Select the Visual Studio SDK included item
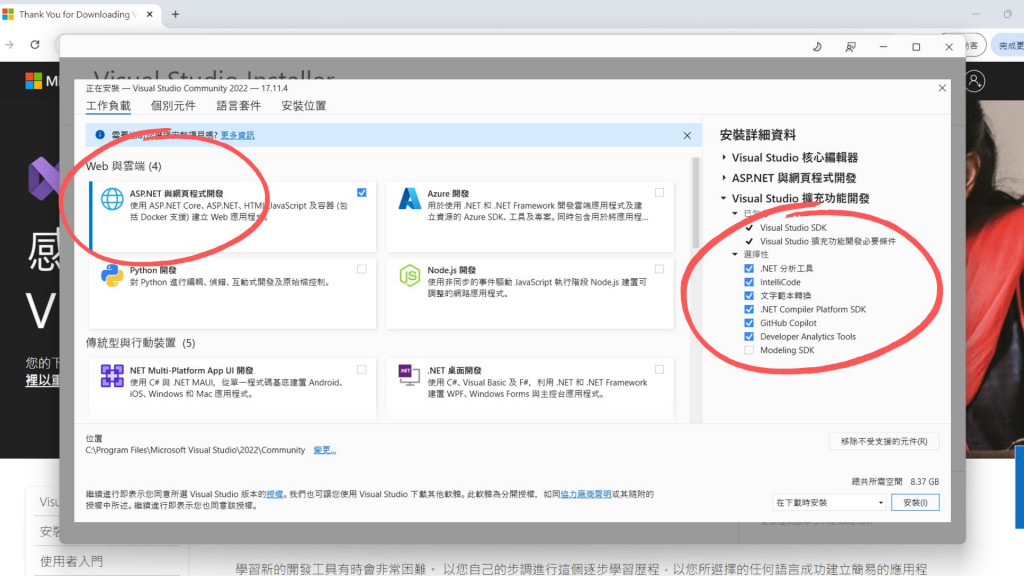The width and height of the screenshot is (1024, 576). (793, 227)
